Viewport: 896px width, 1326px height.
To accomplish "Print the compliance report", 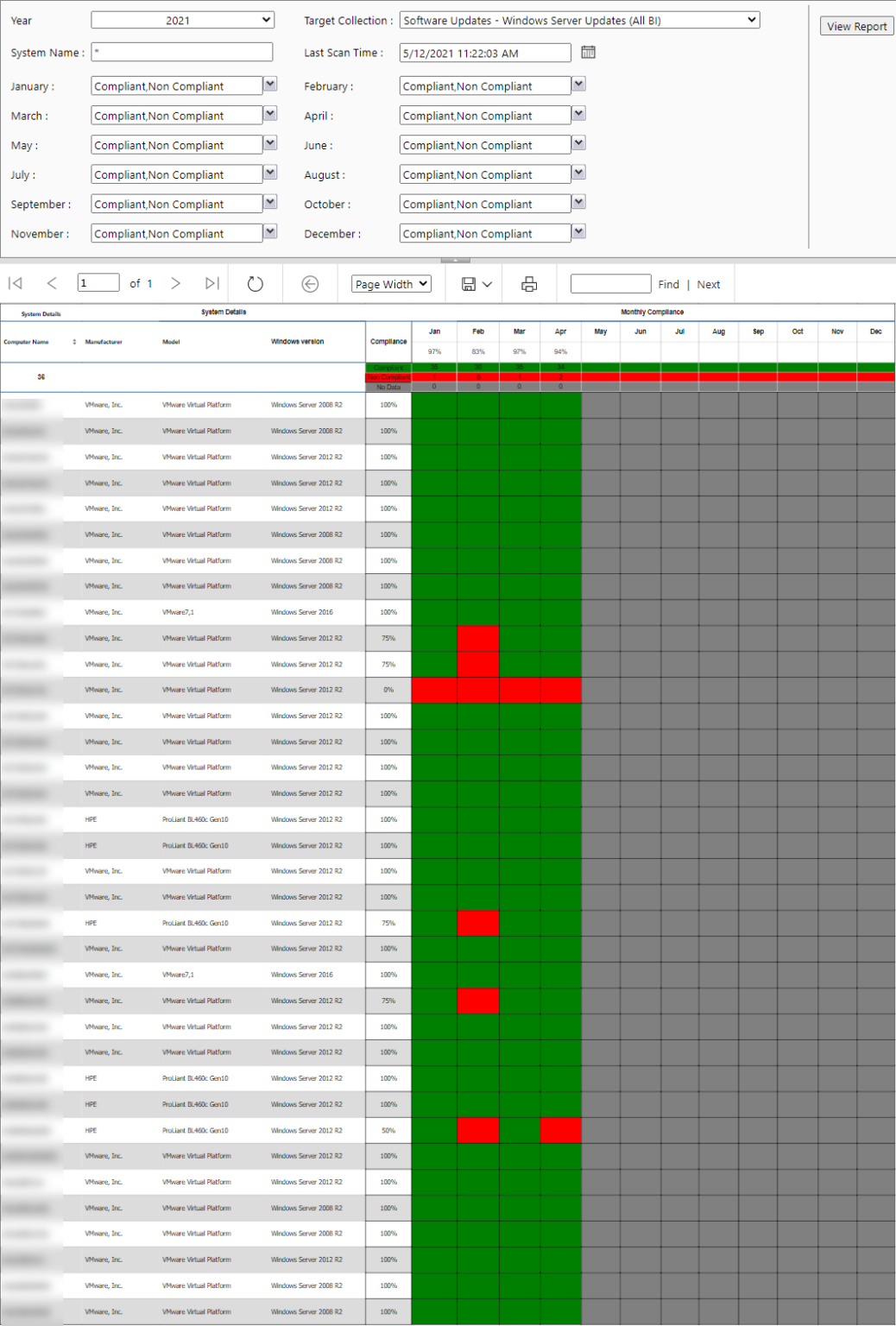I will (x=529, y=283).
